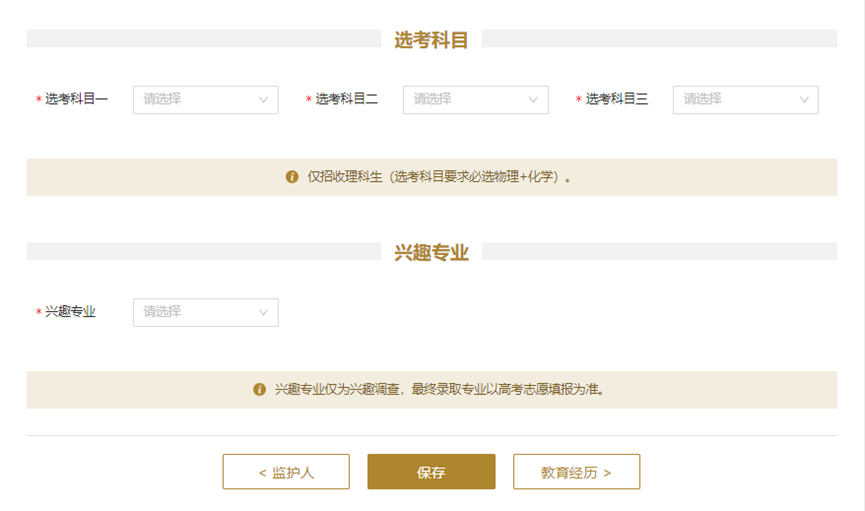
Task: Click the 仅招收理科生 notice text
Action: click(439, 177)
